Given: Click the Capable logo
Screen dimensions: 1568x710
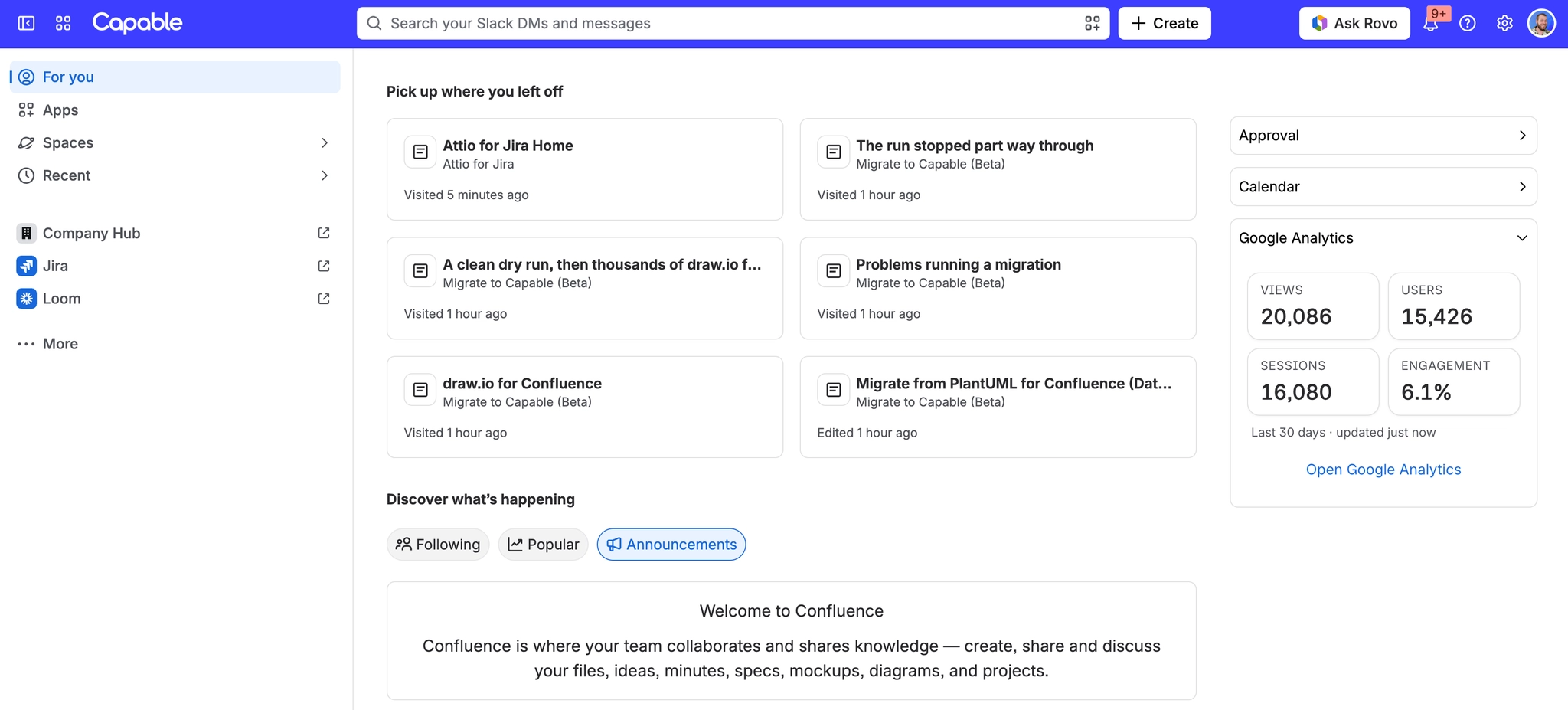Looking at the screenshot, I should (137, 23).
